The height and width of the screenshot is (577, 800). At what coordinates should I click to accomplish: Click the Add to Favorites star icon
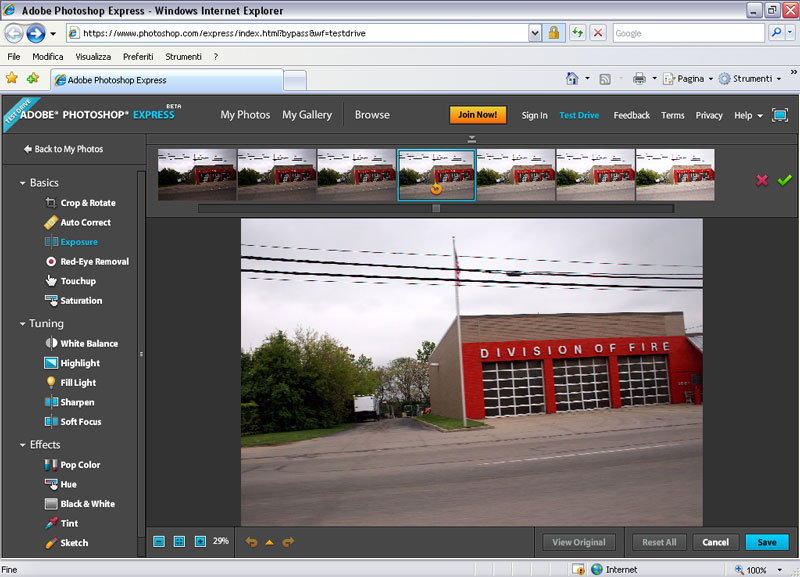tap(33, 78)
